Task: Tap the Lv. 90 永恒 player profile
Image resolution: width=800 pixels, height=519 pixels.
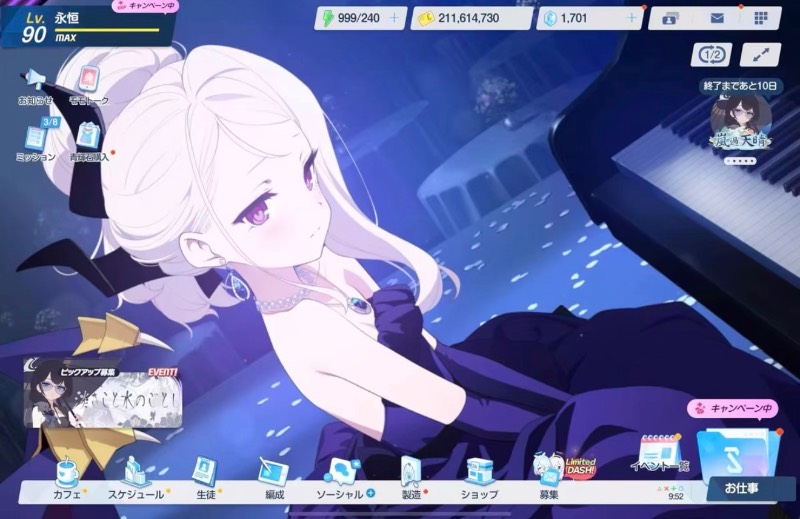Action: tap(88, 27)
